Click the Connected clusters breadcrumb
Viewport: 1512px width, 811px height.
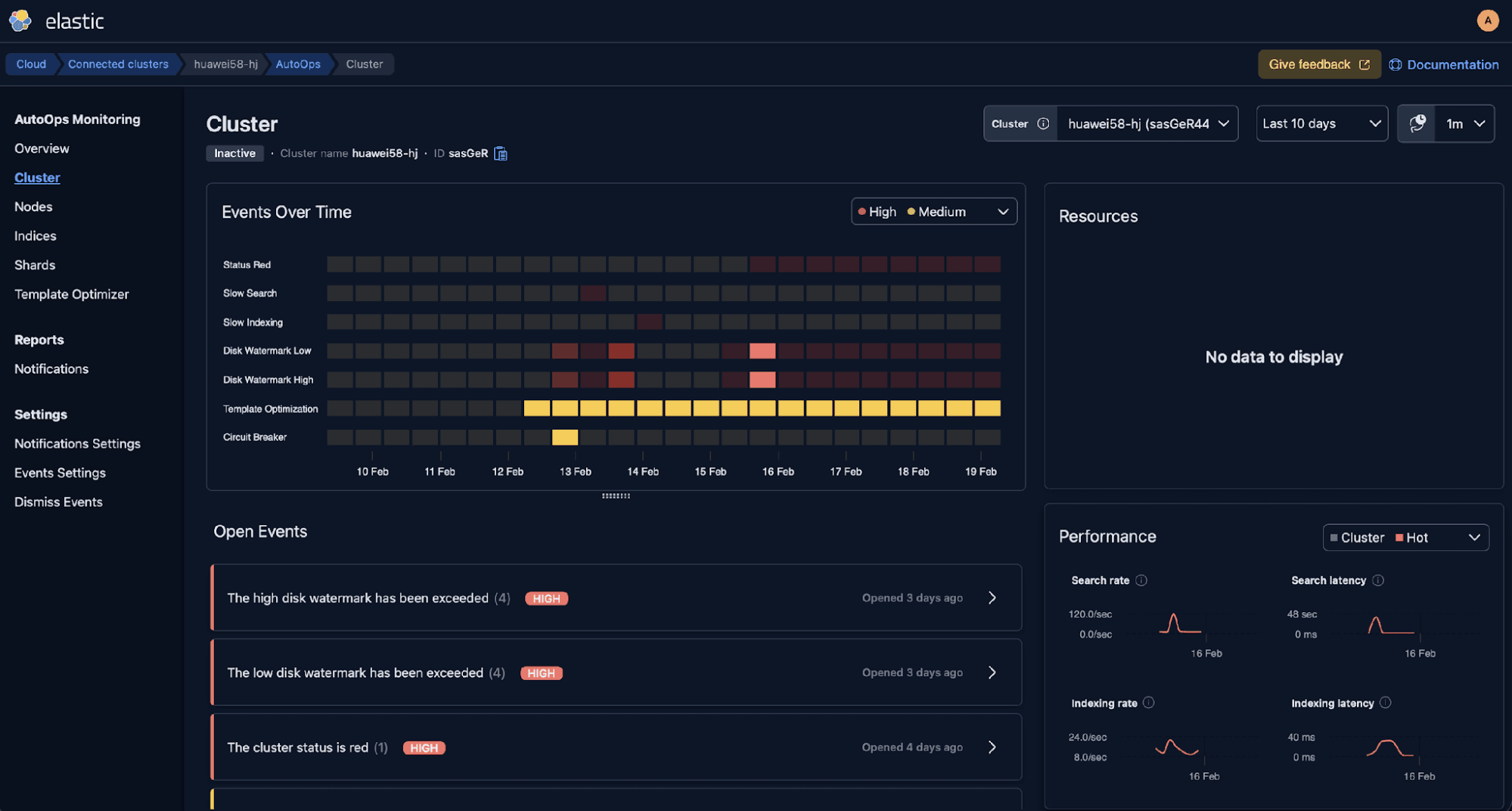pyautogui.click(x=118, y=64)
